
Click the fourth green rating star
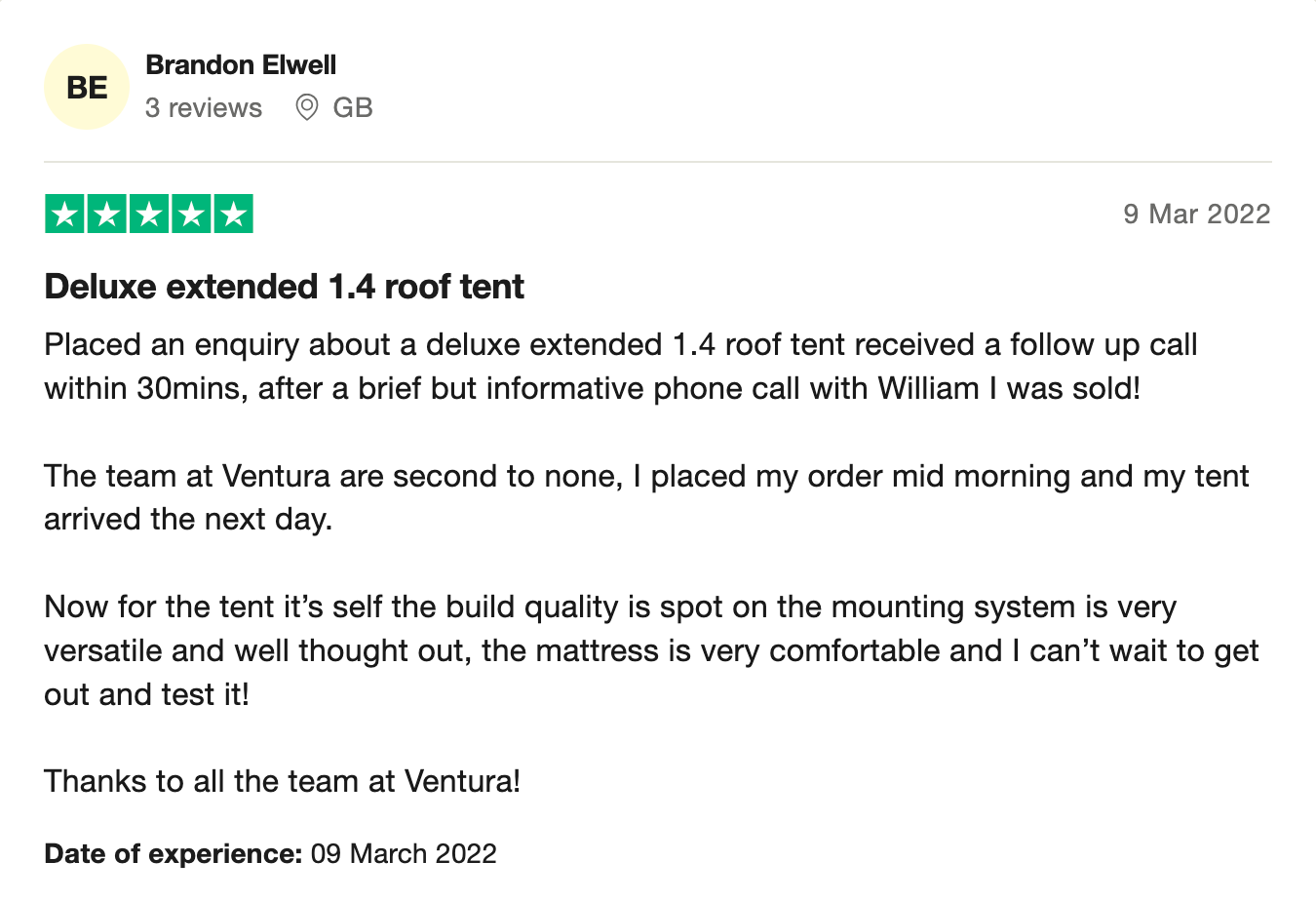pos(191,214)
